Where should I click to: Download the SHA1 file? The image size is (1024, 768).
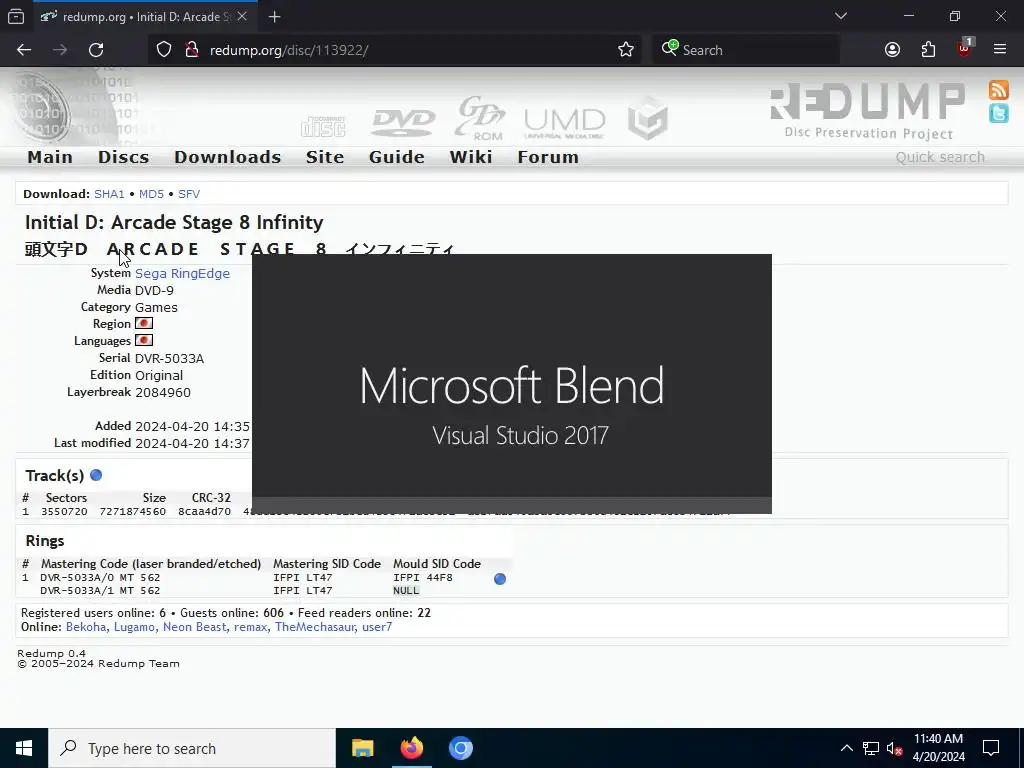tap(109, 194)
